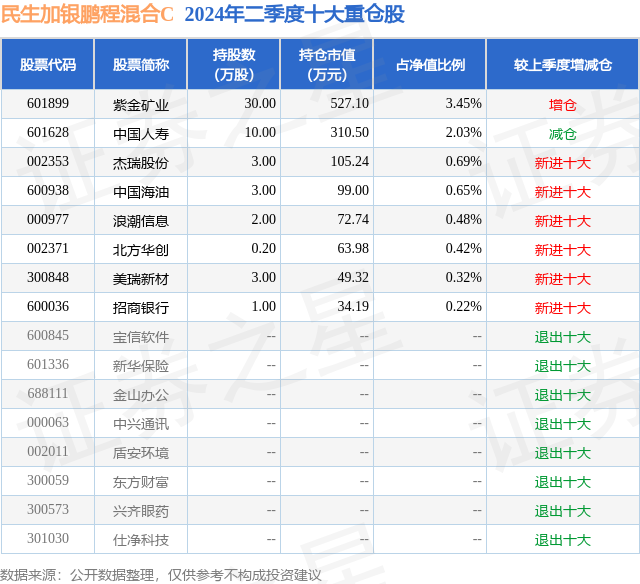Select stock code 601899

48,104
